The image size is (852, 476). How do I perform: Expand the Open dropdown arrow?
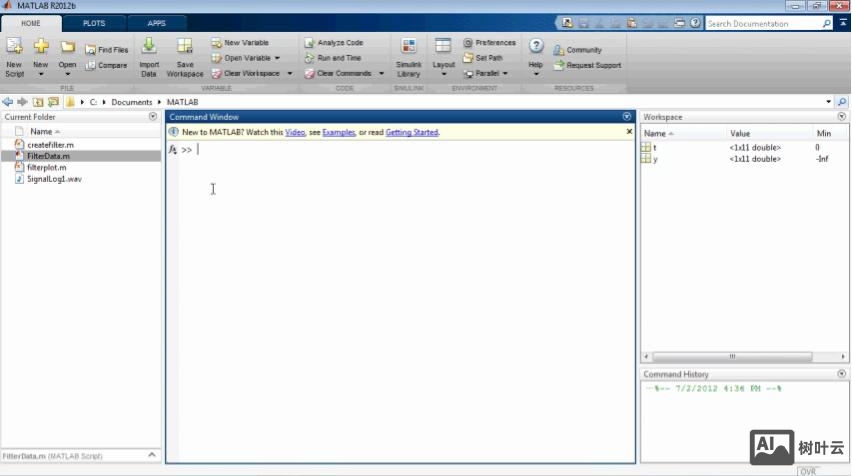(67, 74)
